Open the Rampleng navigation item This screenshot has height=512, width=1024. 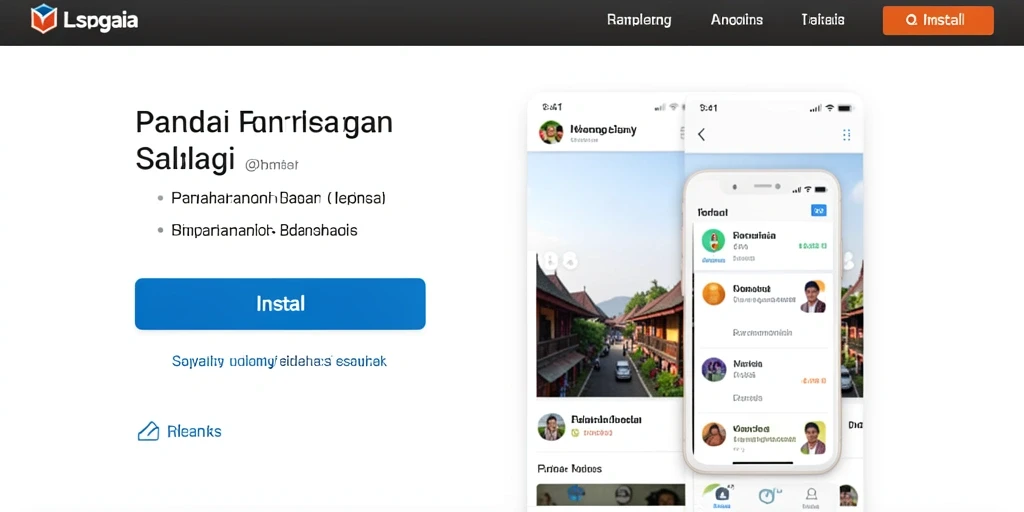point(639,20)
